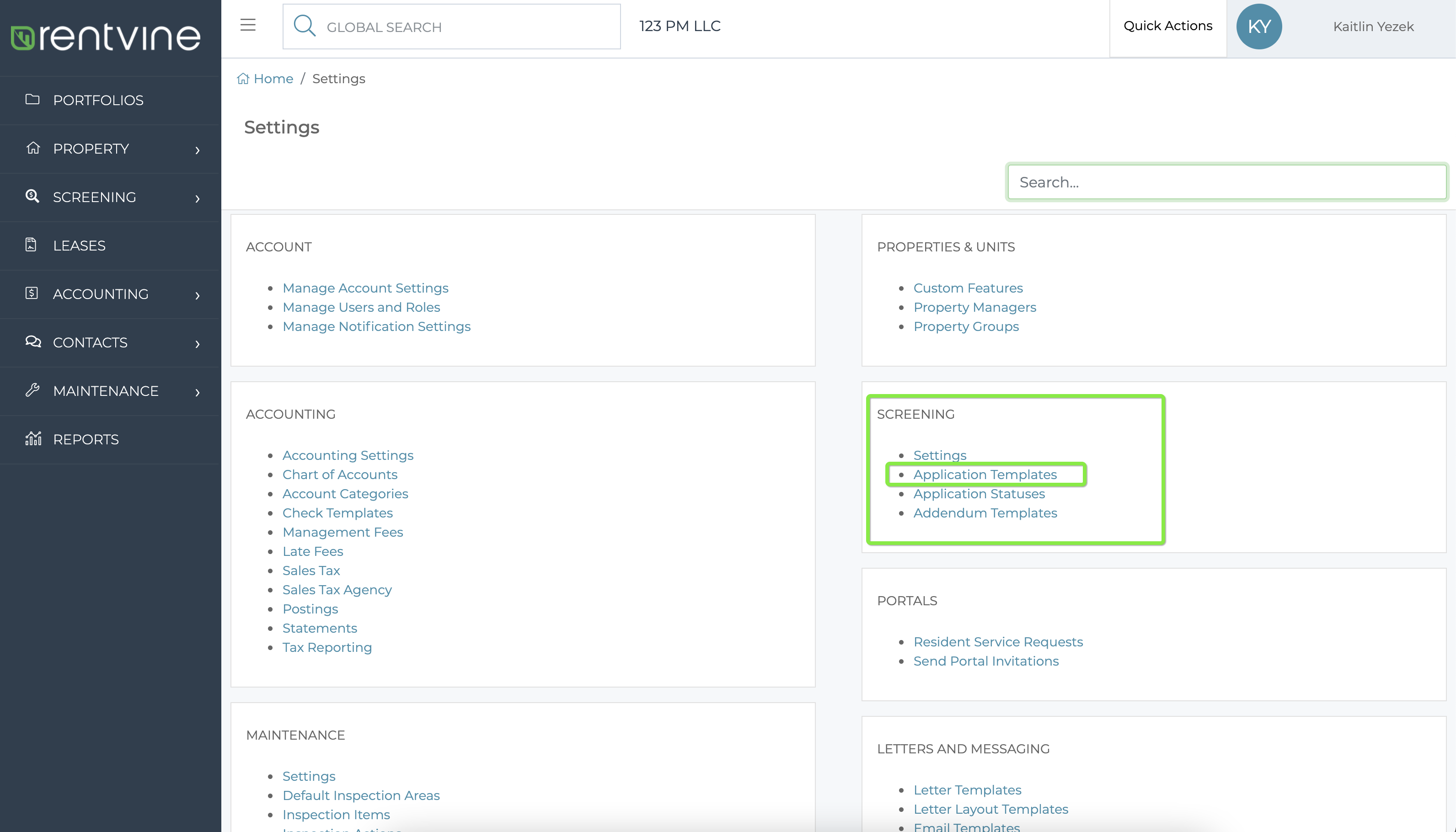Click the Global Search input field

point(451,27)
